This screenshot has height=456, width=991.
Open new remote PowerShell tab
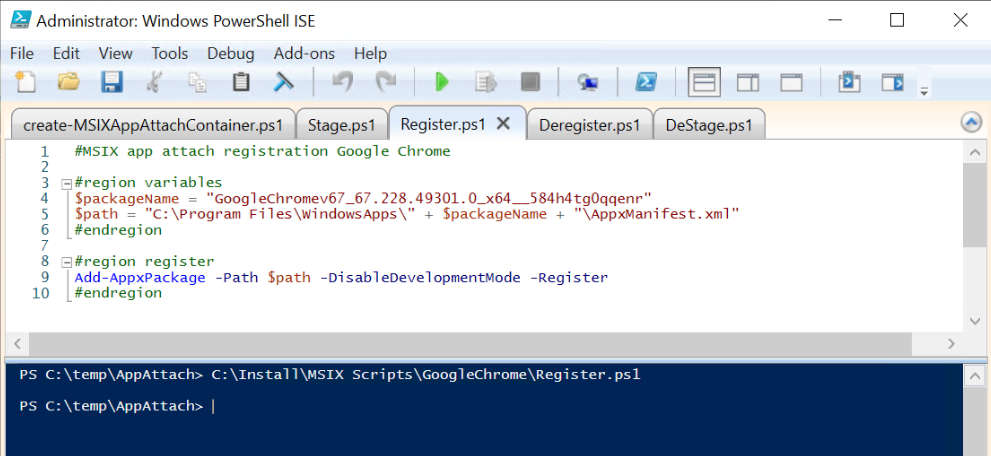[x=588, y=82]
